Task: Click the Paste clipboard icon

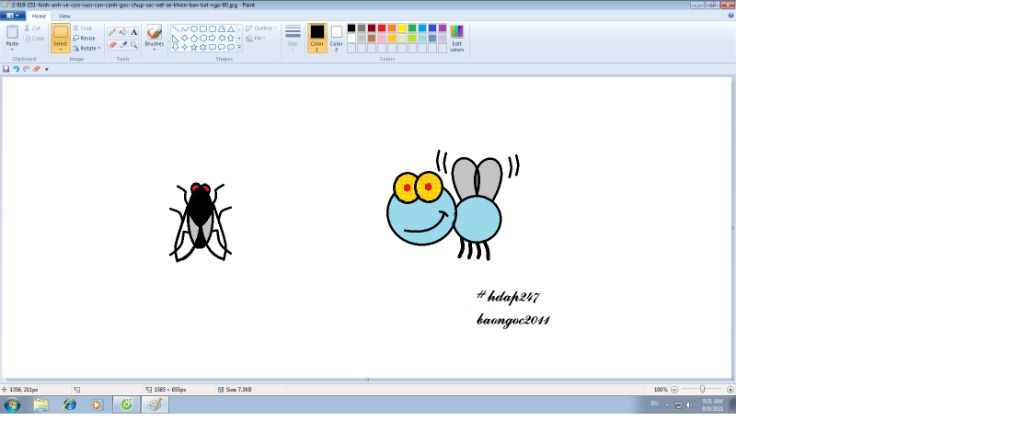Action: coord(12,32)
